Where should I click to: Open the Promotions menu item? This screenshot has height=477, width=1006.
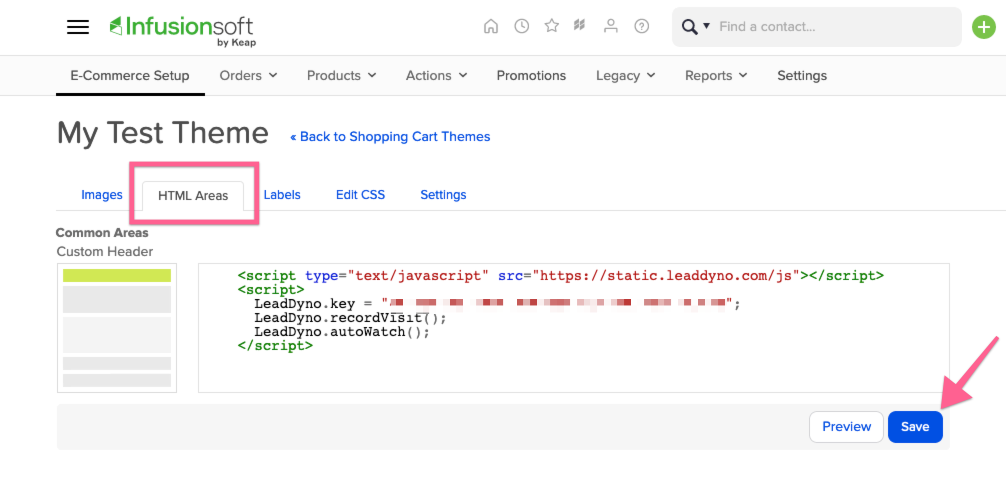pyautogui.click(x=531, y=76)
